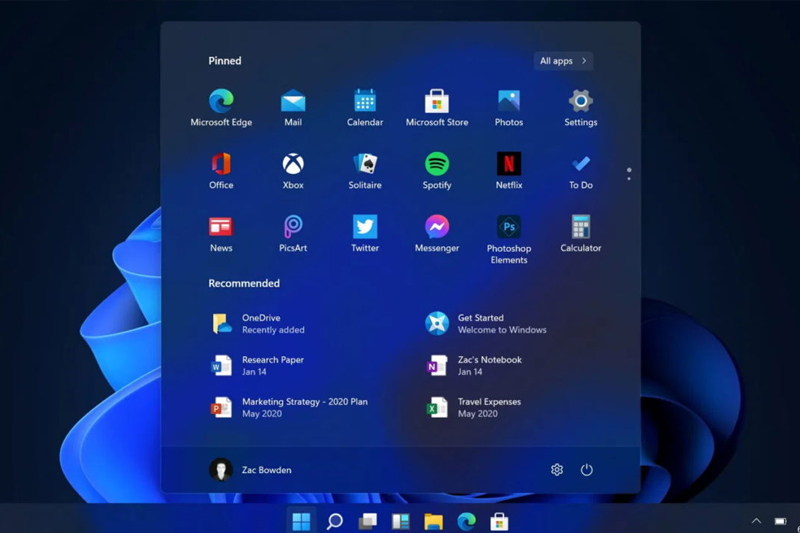The width and height of the screenshot is (800, 533).
Task: Open Microsoft Edge from pinned apps
Action: pyautogui.click(x=221, y=108)
